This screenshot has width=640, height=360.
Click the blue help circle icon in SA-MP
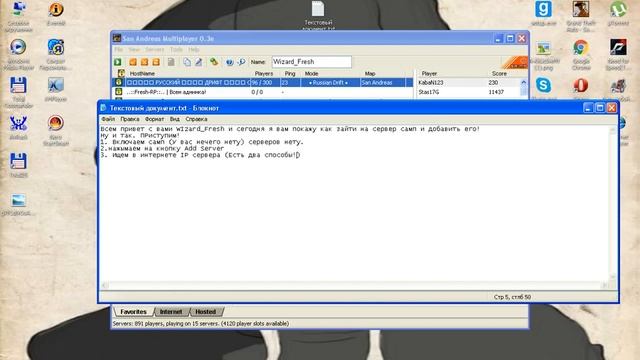(x=230, y=62)
